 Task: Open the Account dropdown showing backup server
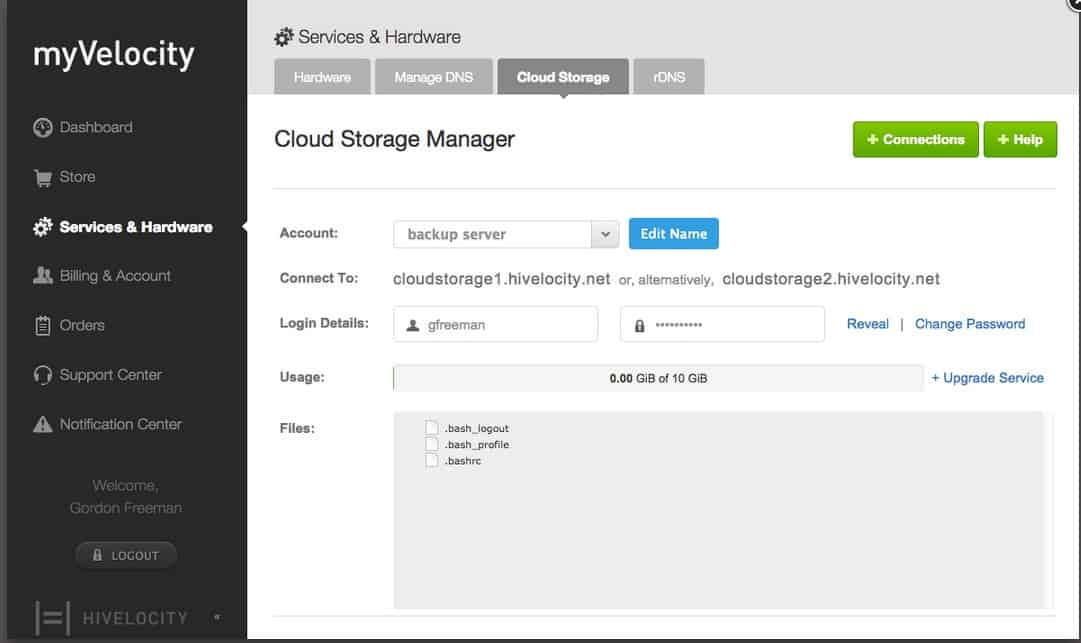(506, 234)
